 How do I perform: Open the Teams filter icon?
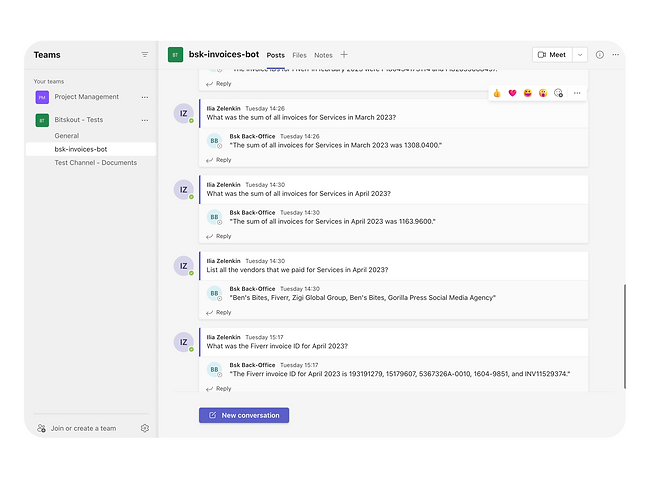pos(145,54)
